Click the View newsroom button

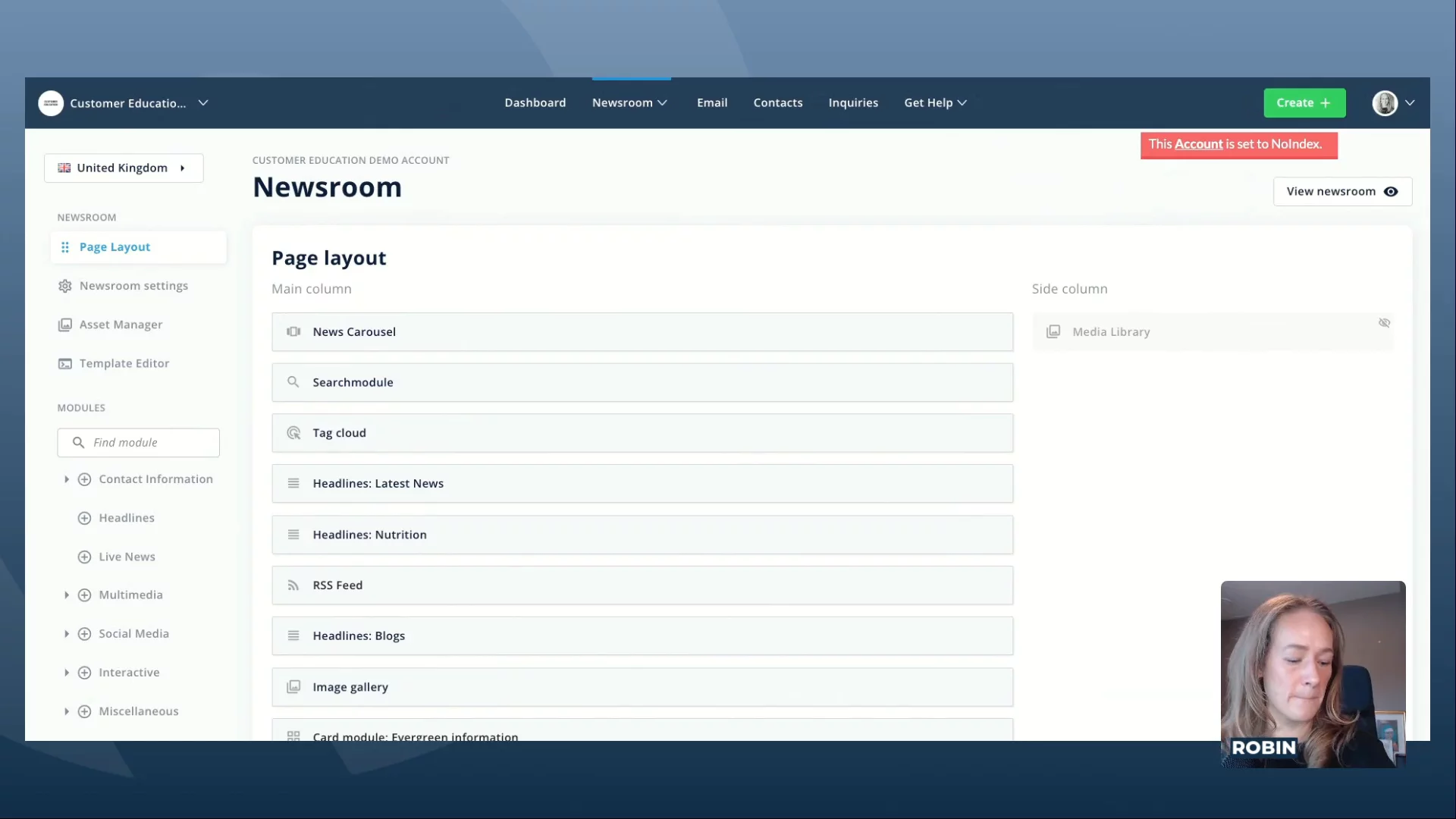pyautogui.click(x=1341, y=191)
